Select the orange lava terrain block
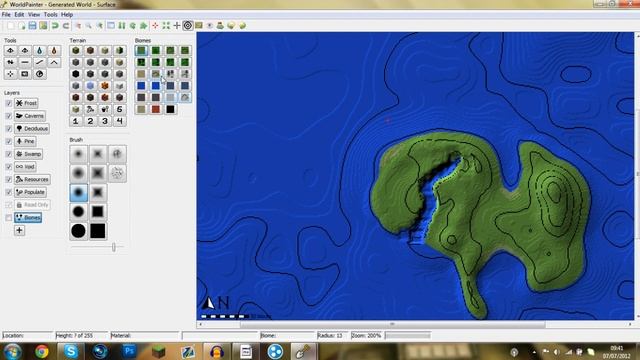640x360 pixels. tap(105, 86)
